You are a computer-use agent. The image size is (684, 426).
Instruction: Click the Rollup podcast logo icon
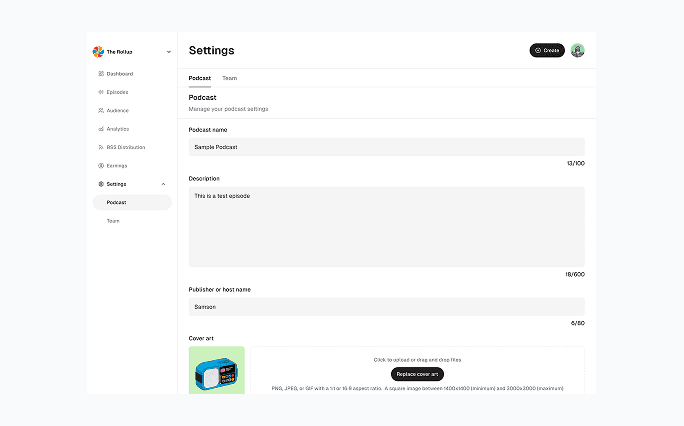(98, 52)
